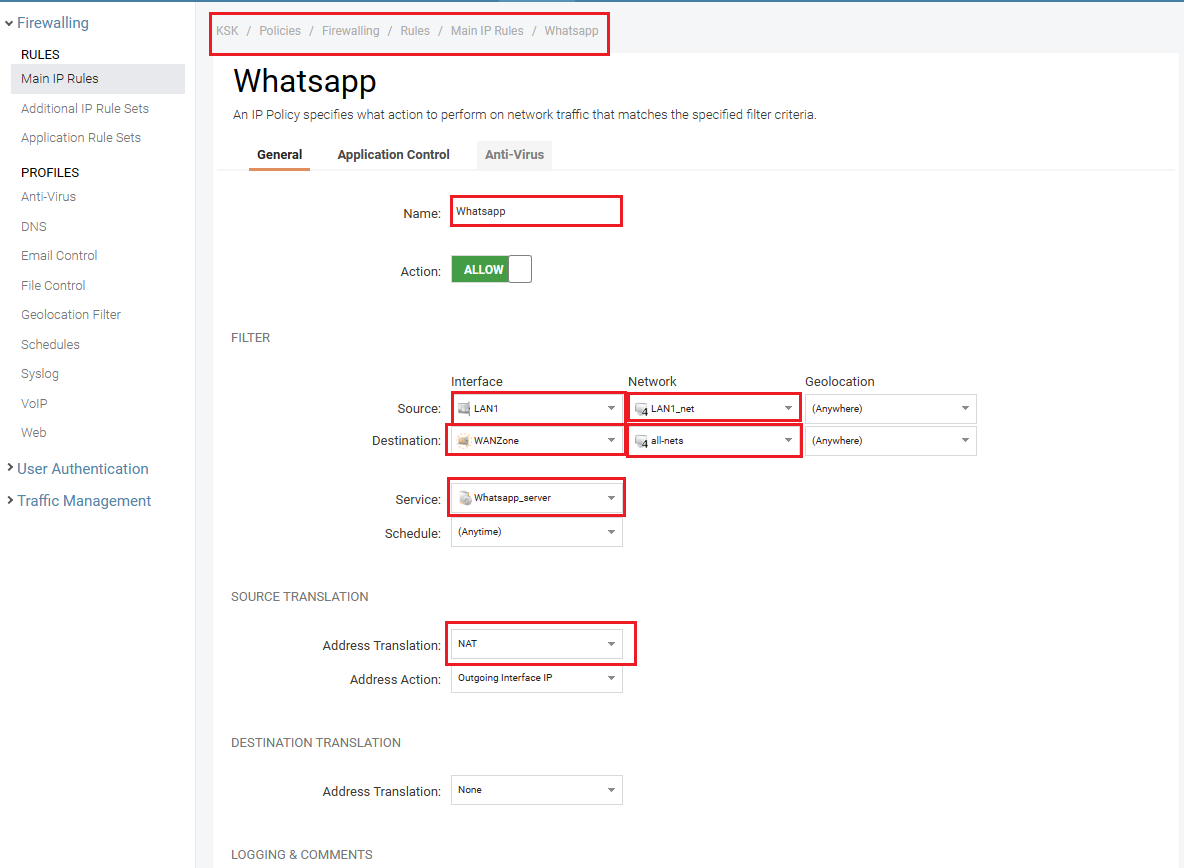1184x868 pixels.
Task: Click the all-nets network icon
Action: [641, 441]
